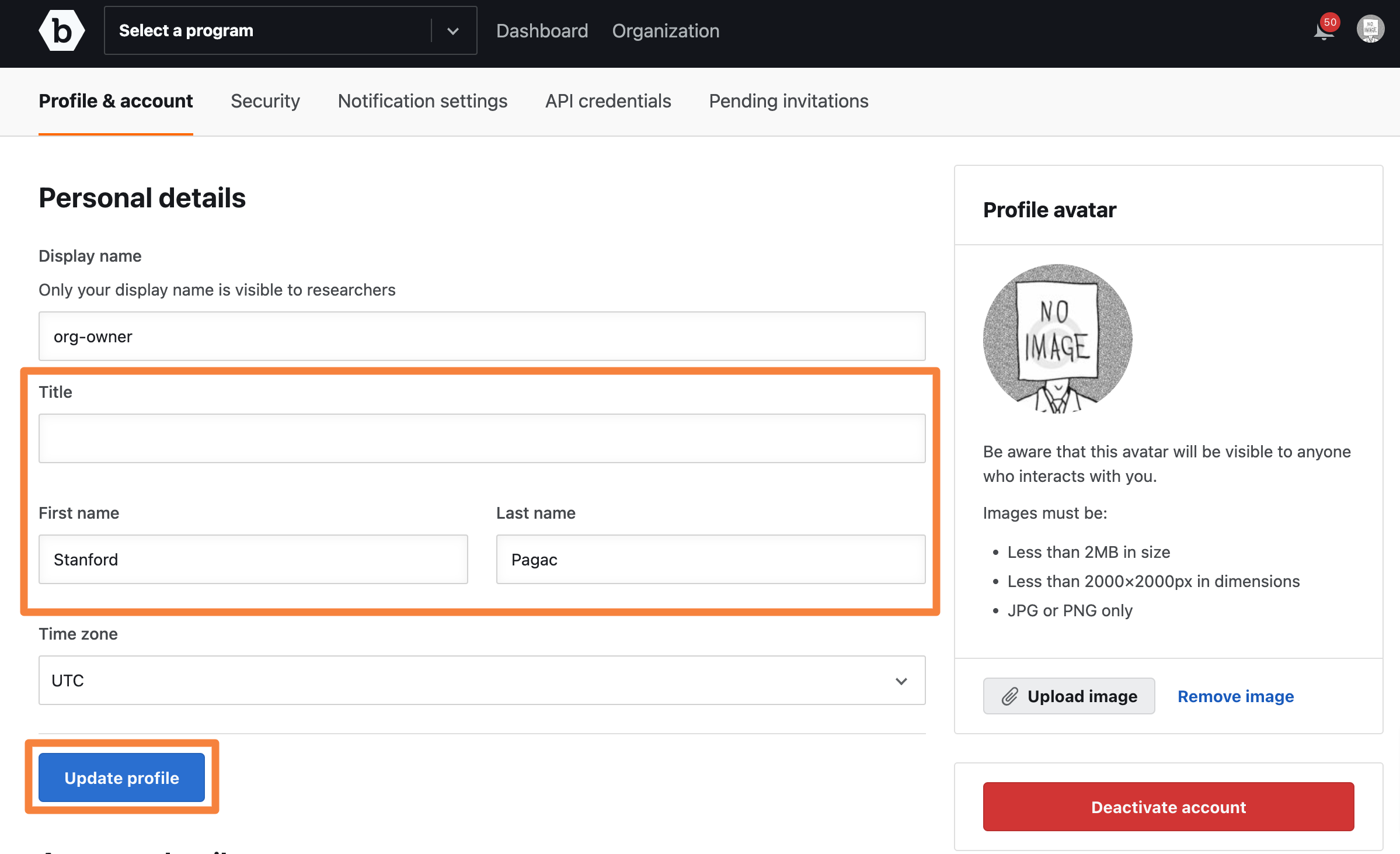
Task: Switch to the API credentials tab
Action: pos(608,101)
